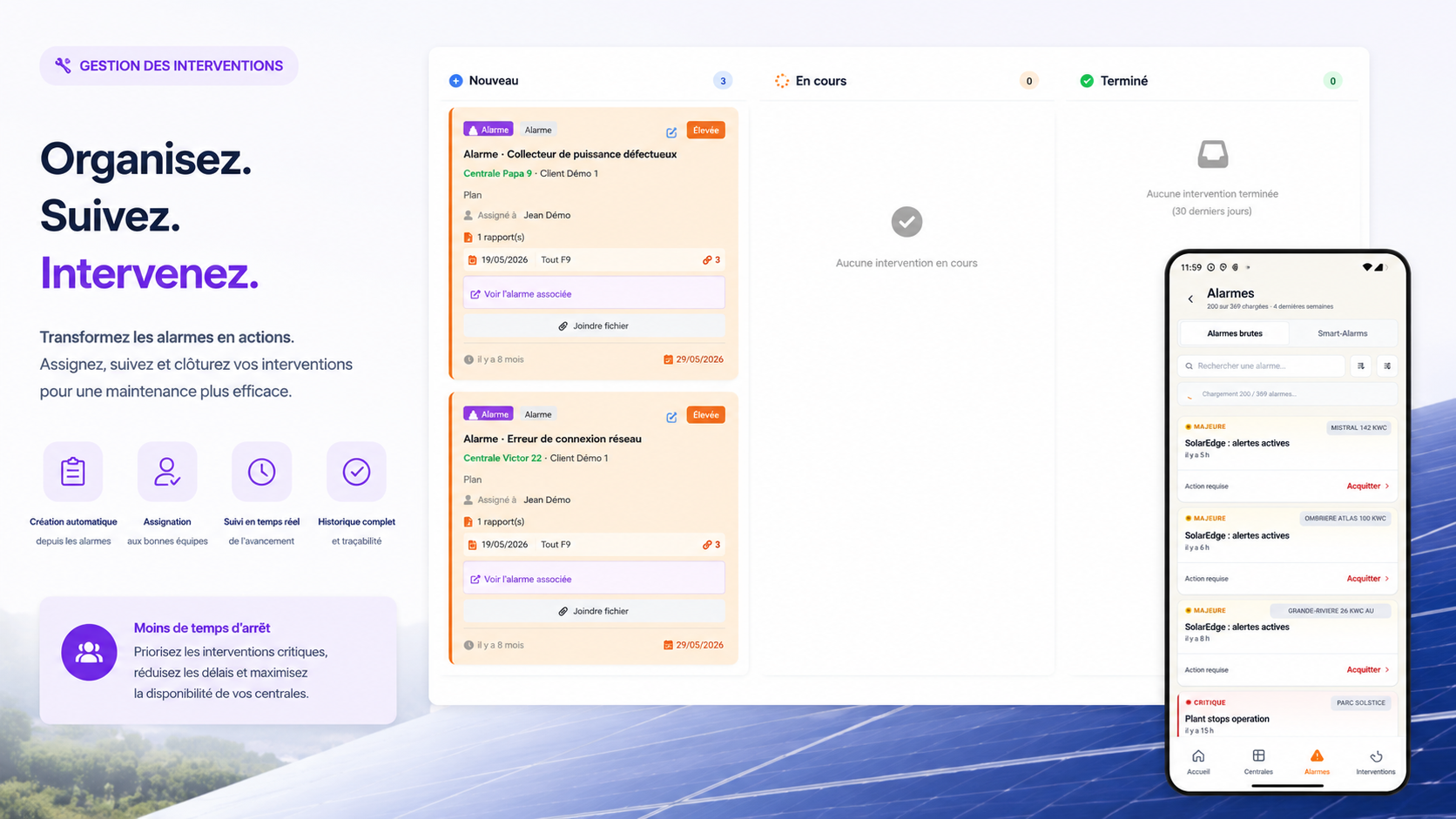This screenshot has width=1456, height=819.
Task: Click the Chargement 200 / 369 alarmes progress bar
Action: click(x=1288, y=394)
